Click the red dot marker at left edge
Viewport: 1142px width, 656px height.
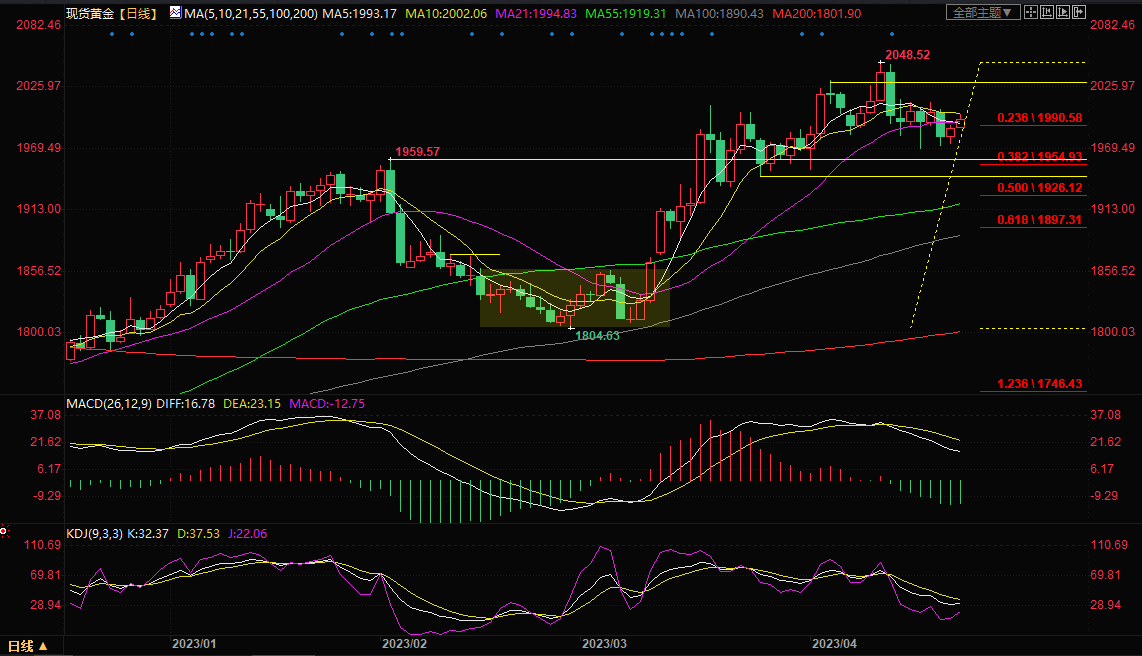4,530
